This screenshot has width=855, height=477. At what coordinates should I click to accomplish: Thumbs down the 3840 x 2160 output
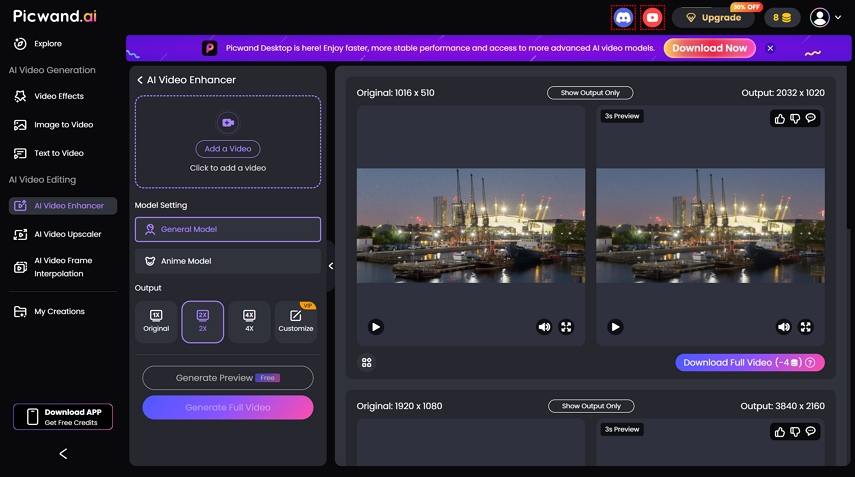pyautogui.click(x=795, y=432)
